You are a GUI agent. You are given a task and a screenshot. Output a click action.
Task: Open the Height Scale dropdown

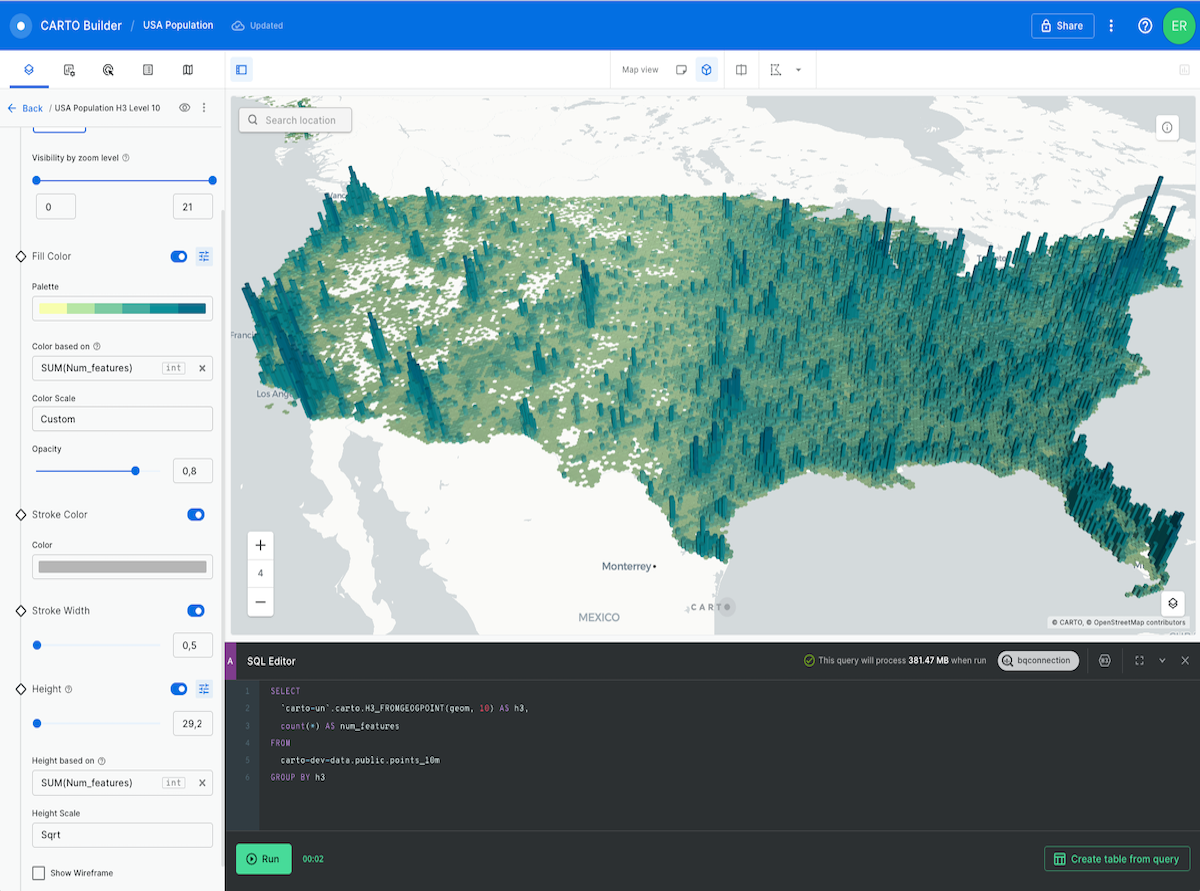122,834
